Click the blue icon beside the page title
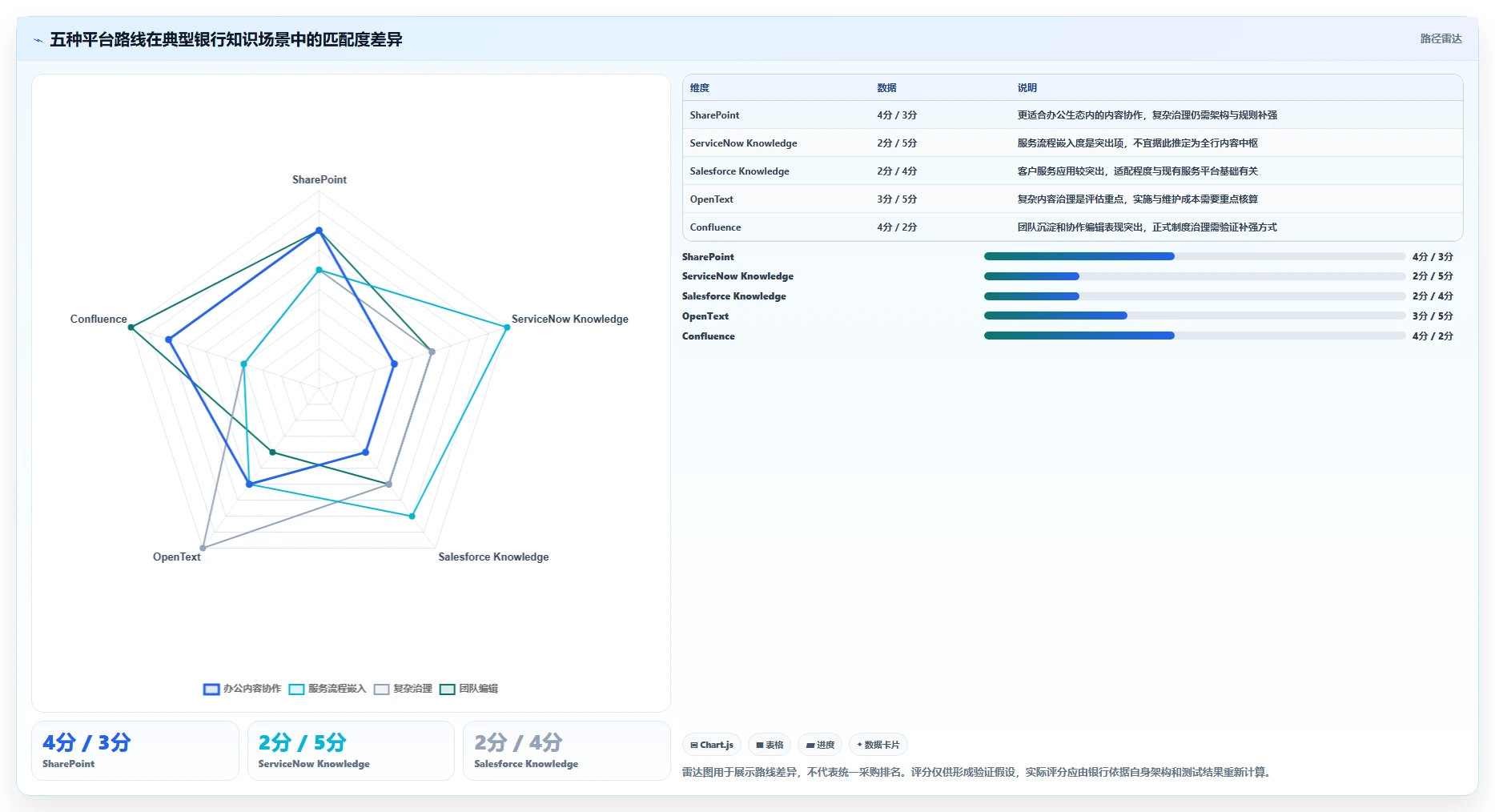 (38, 40)
